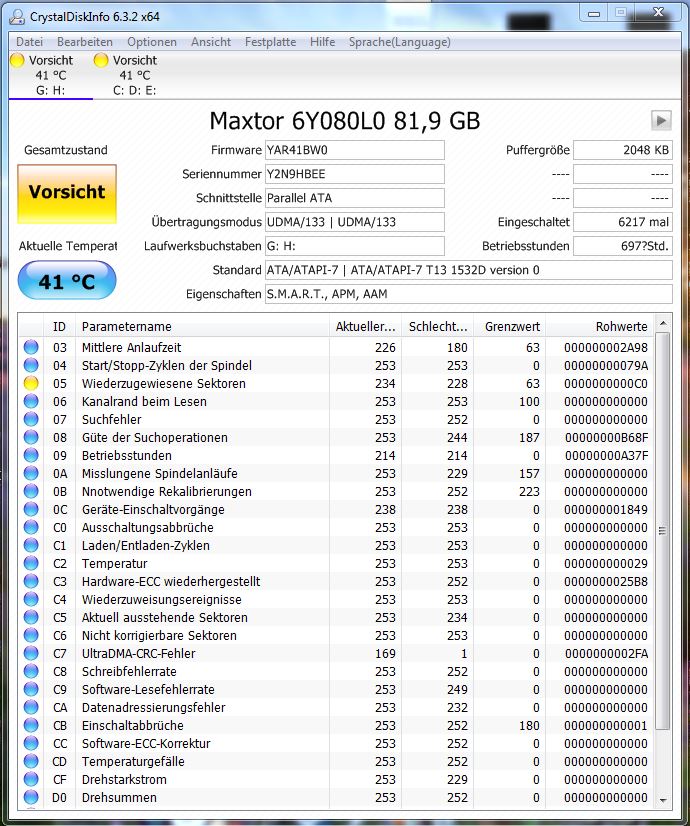The image size is (690, 826).
Task: Click the Seriennummer field Y2N9HBEE
Action: pyautogui.click(x=354, y=174)
